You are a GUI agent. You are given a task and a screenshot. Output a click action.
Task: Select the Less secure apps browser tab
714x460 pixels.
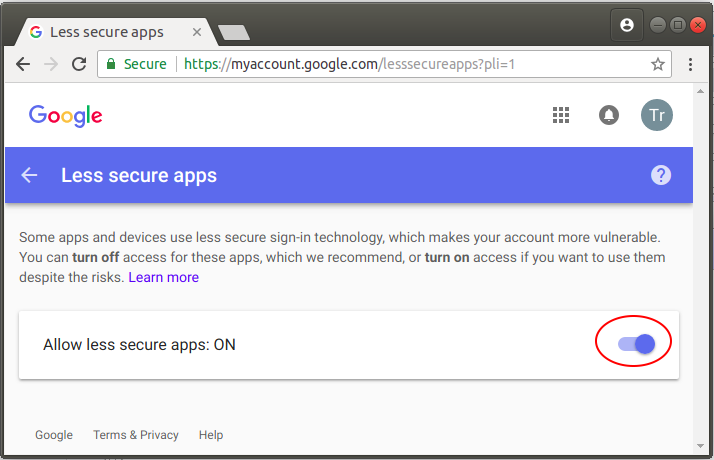(x=116, y=32)
